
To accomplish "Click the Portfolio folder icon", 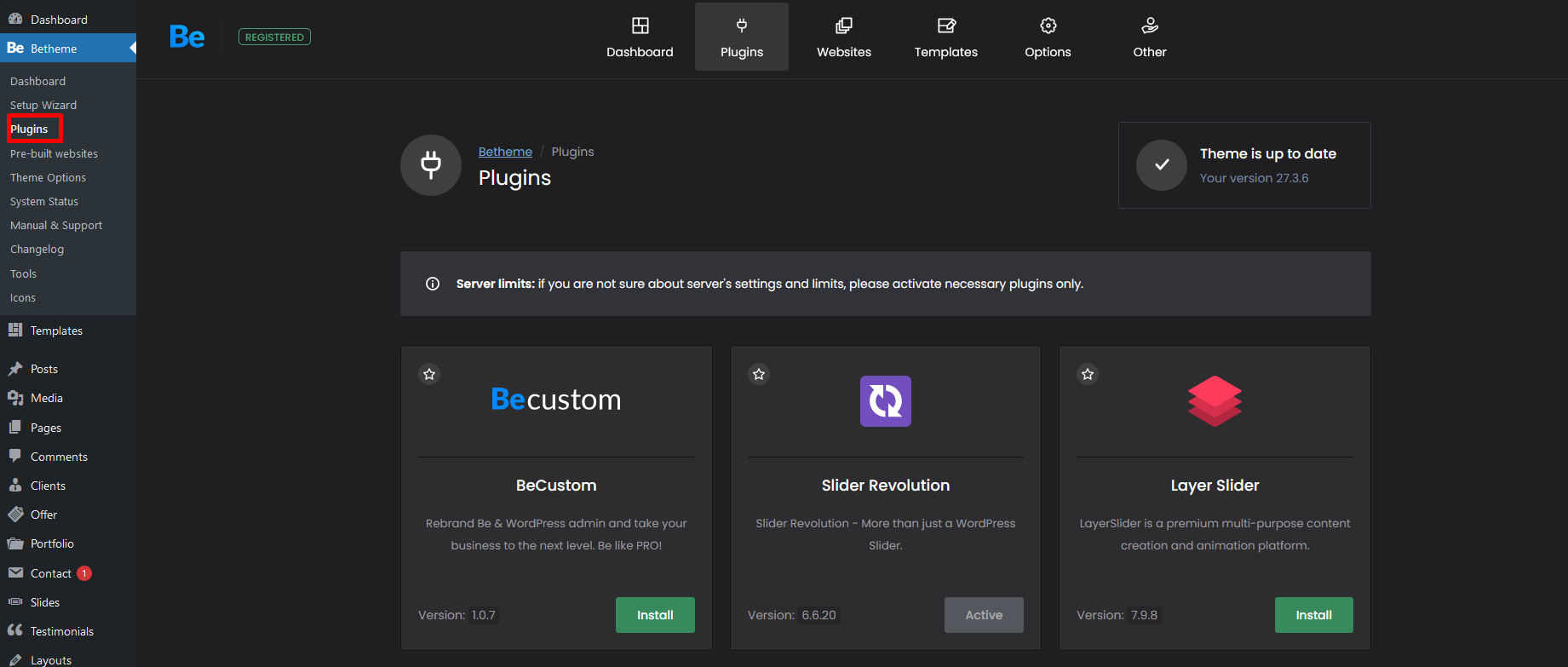I will 15,543.
